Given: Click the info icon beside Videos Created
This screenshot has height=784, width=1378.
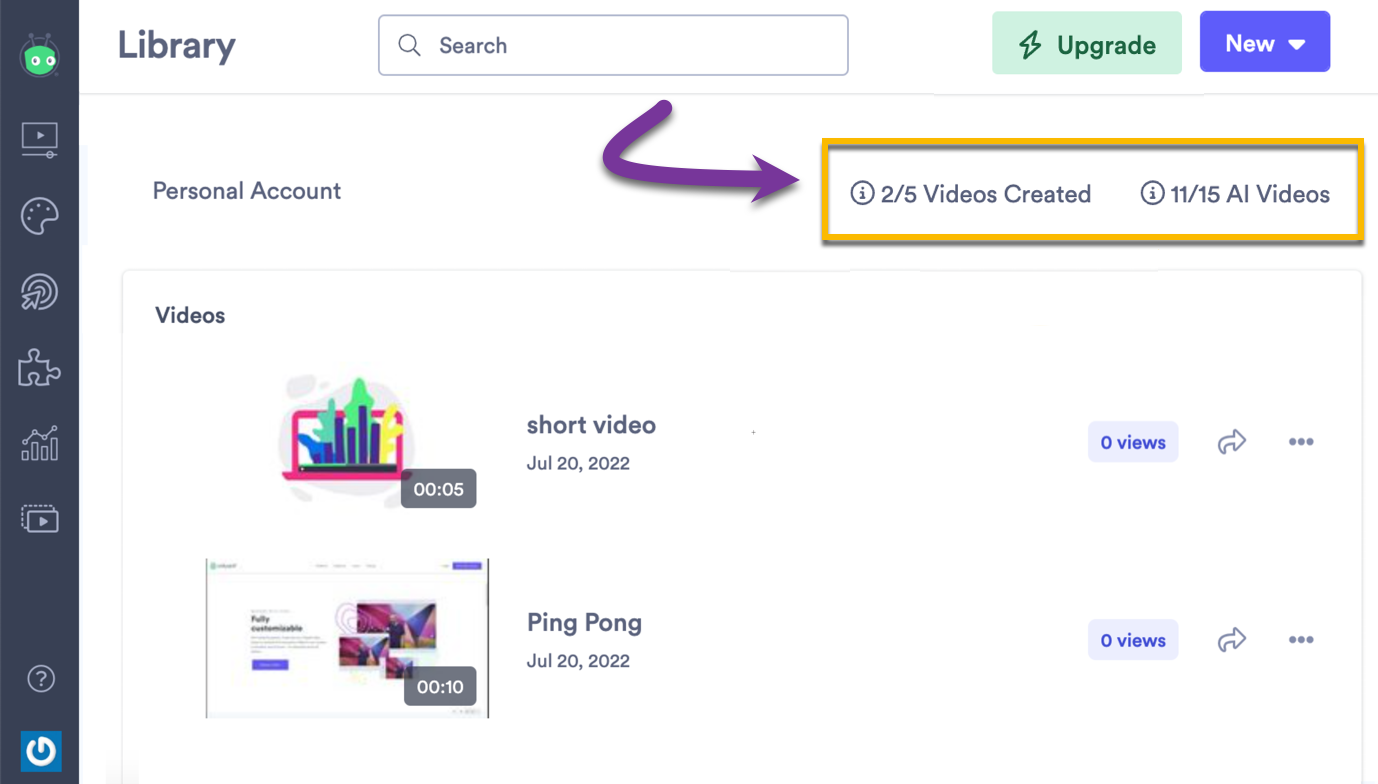Looking at the screenshot, I should [x=862, y=194].
